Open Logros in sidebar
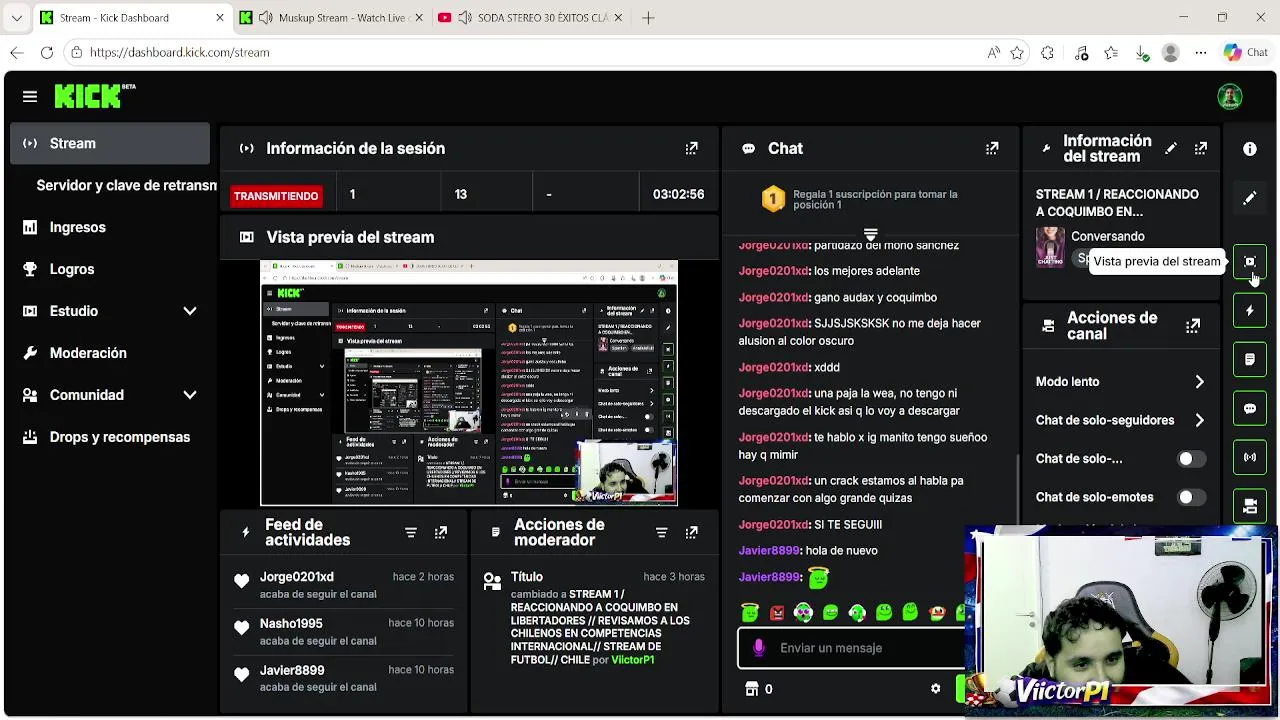The image size is (1280, 720). click(x=110, y=269)
